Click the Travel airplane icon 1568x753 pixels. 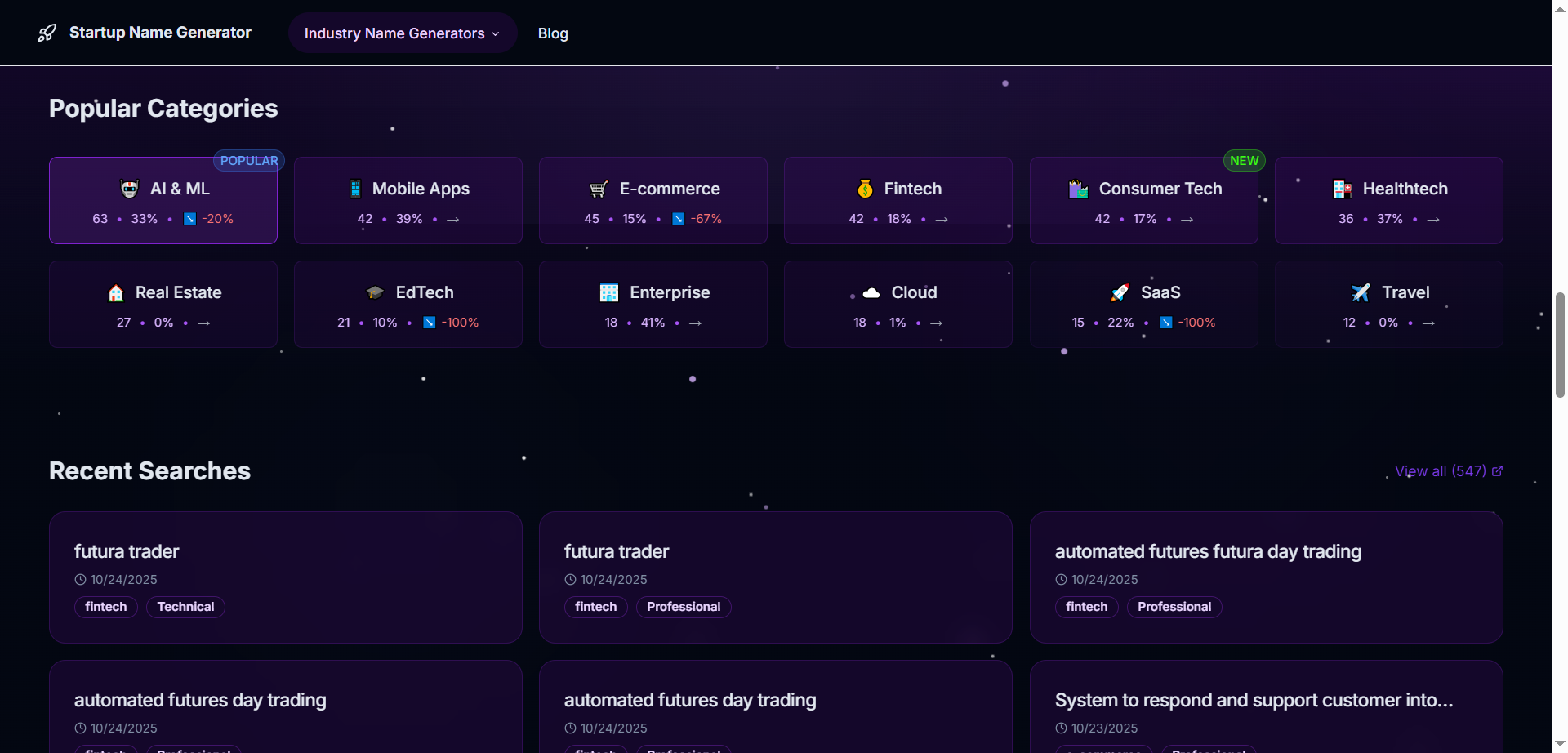click(1360, 292)
